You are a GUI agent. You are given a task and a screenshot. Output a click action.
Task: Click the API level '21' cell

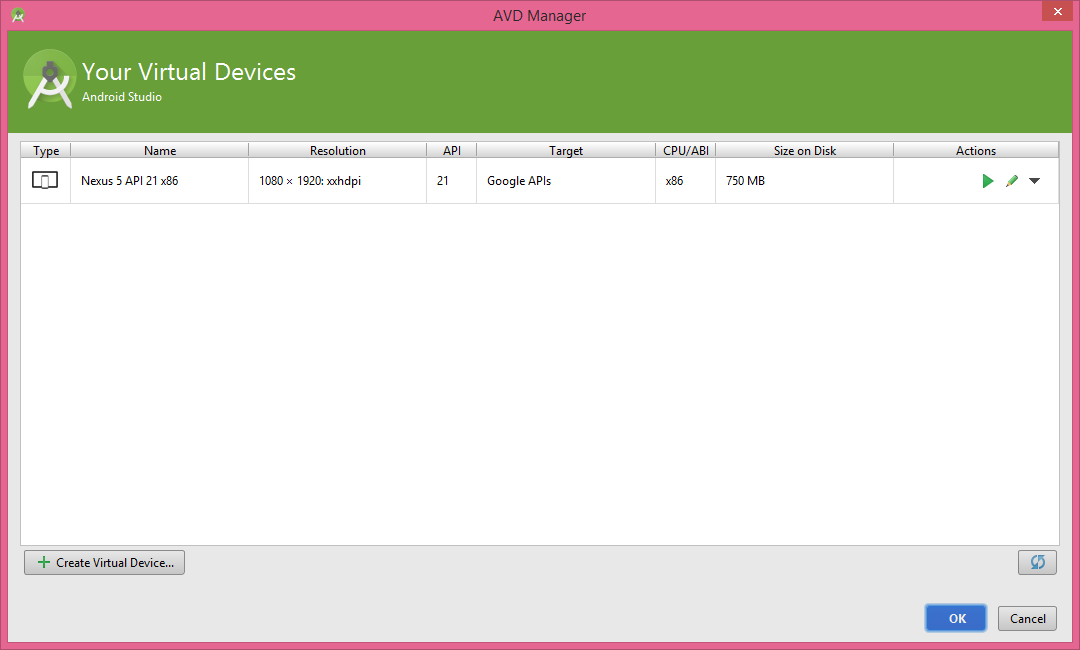click(452, 180)
